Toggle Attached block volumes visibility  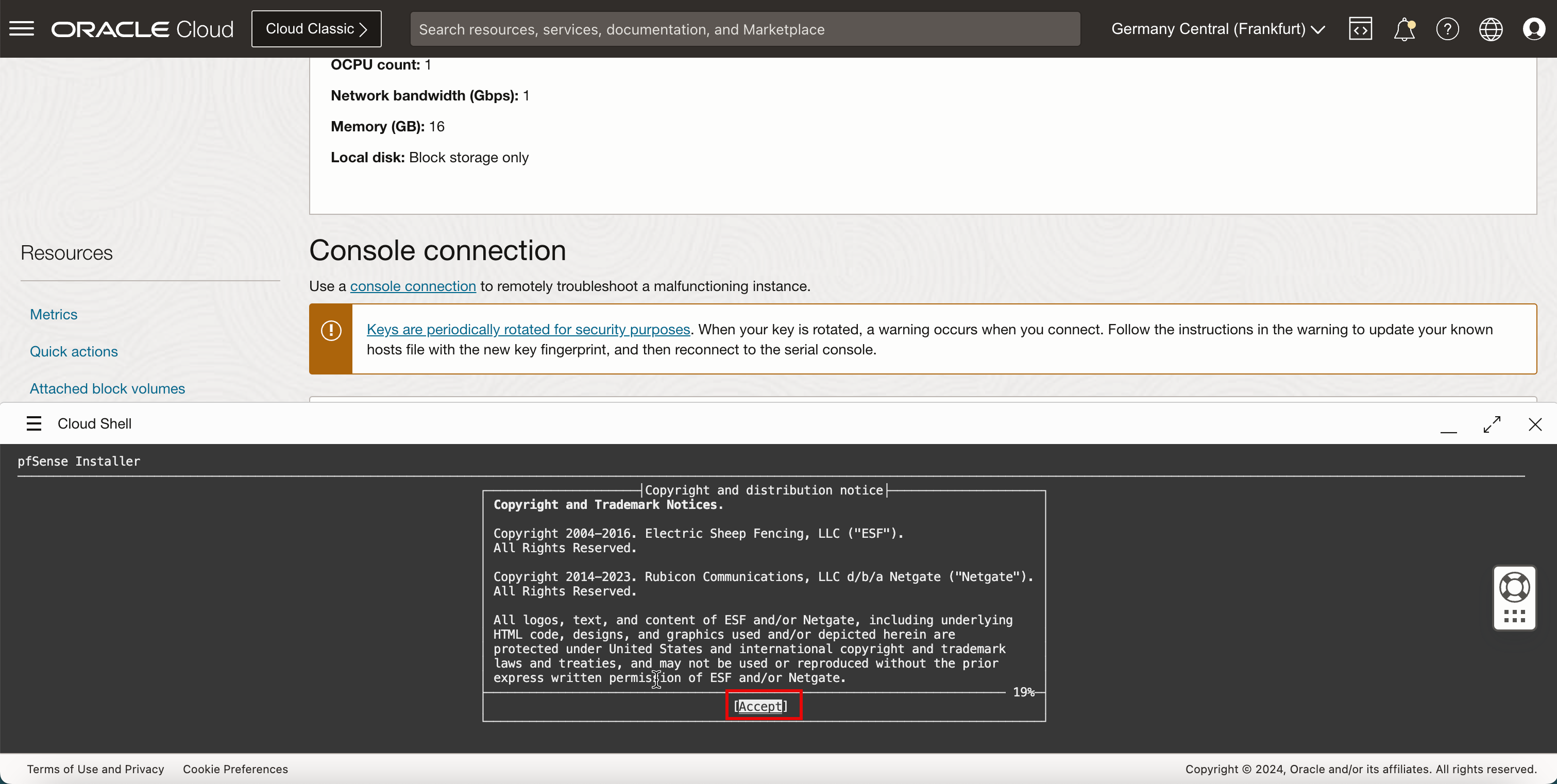point(106,388)
